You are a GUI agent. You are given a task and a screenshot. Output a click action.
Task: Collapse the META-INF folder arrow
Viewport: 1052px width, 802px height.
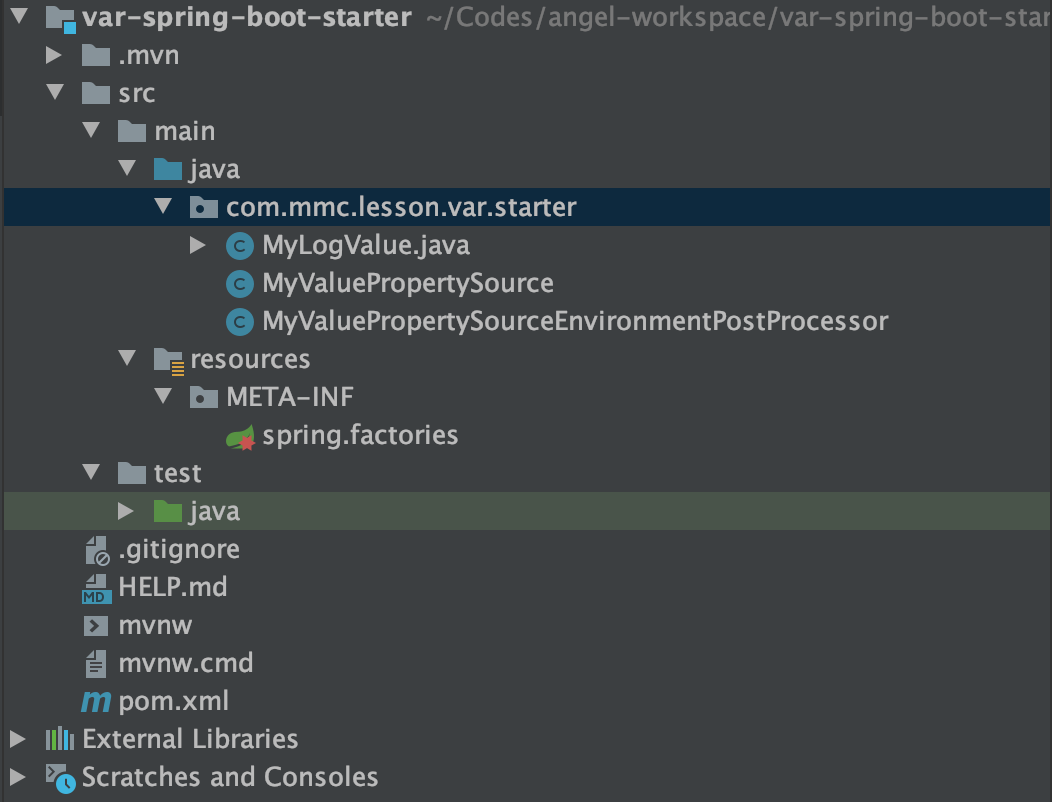(163, 396)
